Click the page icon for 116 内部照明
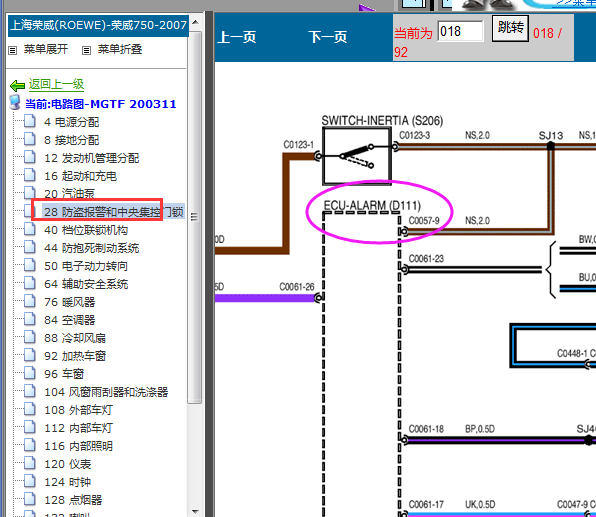The height and width of the screenshot is (517, 596). (30, 445)
